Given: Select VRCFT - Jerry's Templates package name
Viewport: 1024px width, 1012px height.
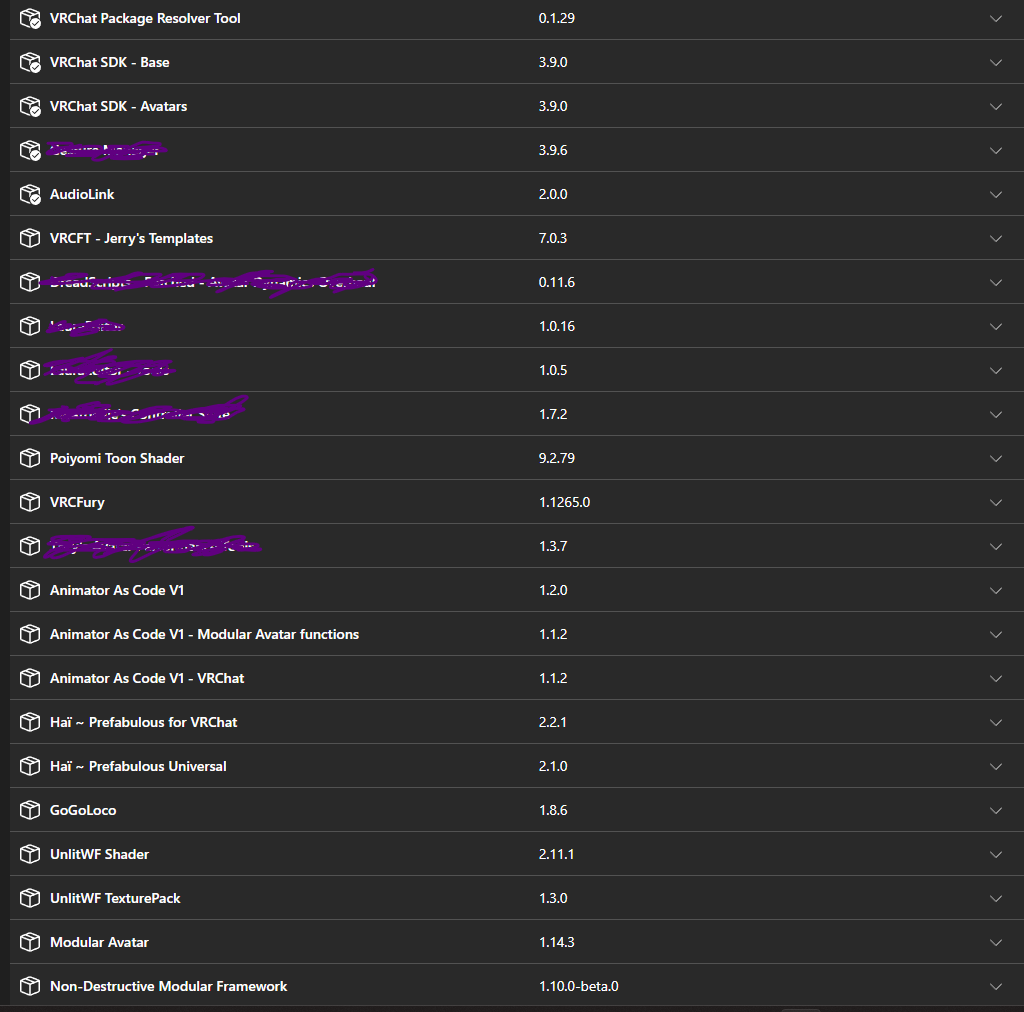Looking at the screenshot, I should point(131,238).
